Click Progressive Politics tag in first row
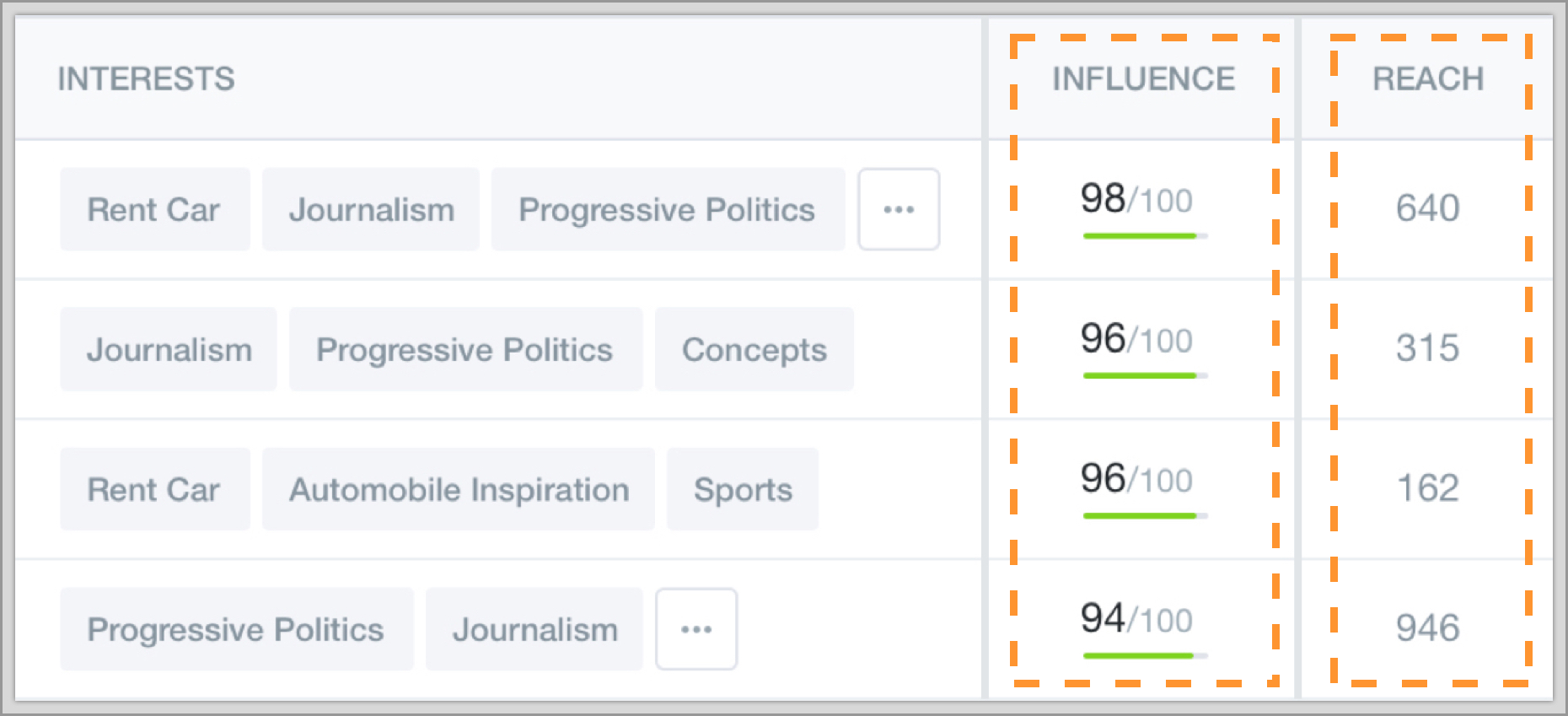 tap(667, 209)
